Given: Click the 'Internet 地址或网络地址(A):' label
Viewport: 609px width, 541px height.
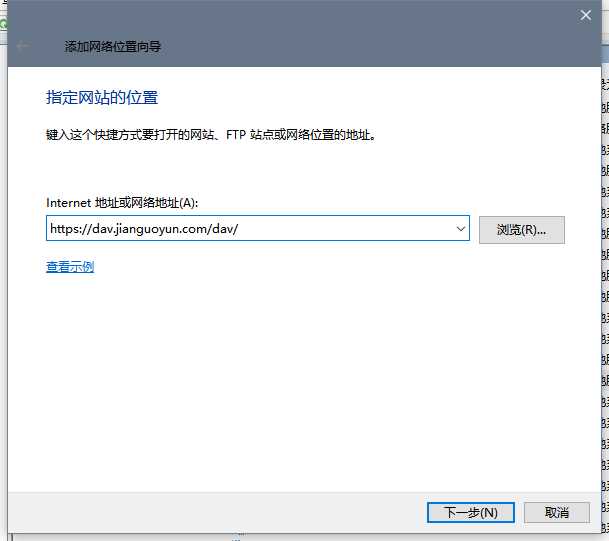Looking at the screenshot, I should (122, 202).
